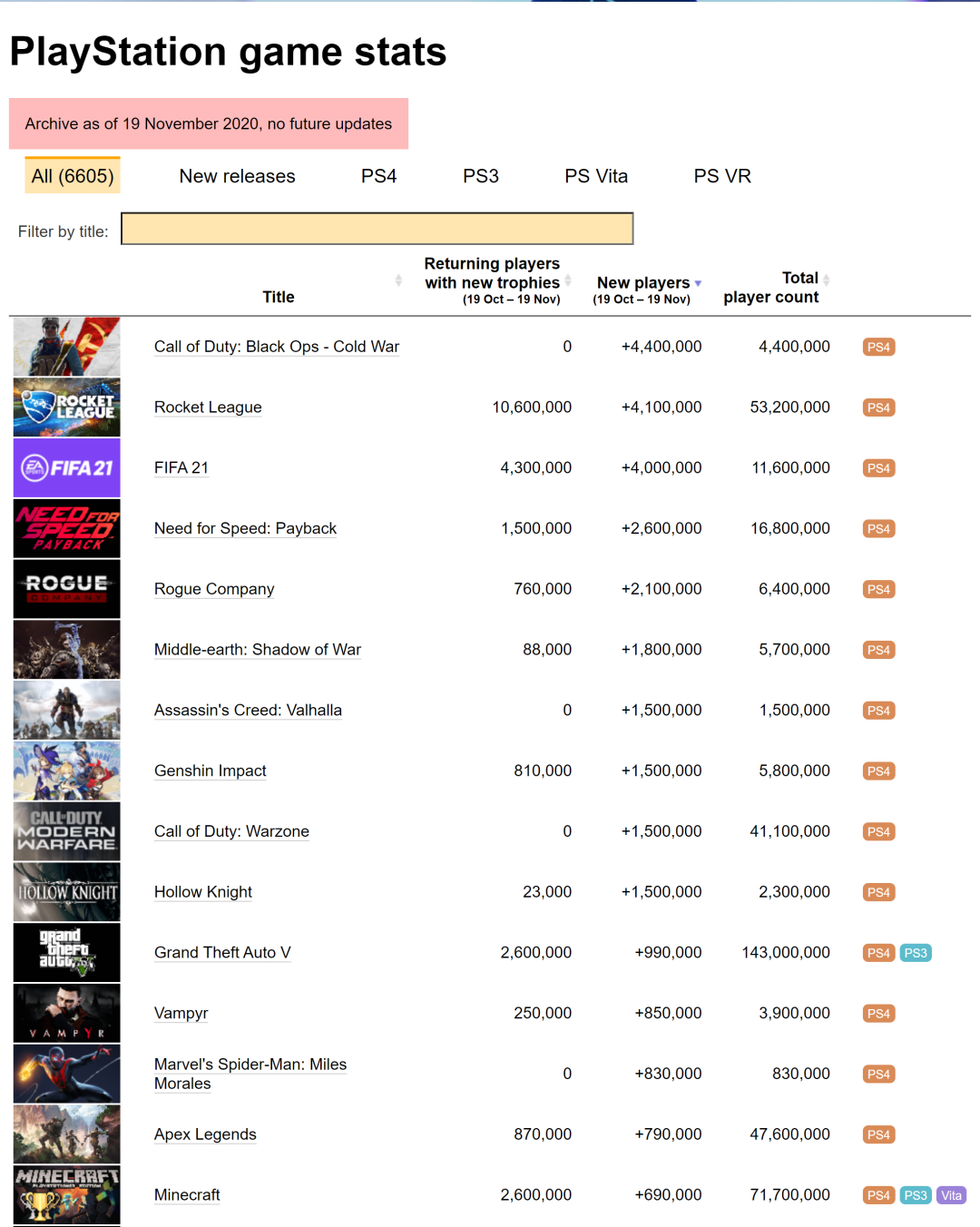
Task: Sort by Total player count arrows
Action: [x=827, y=279]
